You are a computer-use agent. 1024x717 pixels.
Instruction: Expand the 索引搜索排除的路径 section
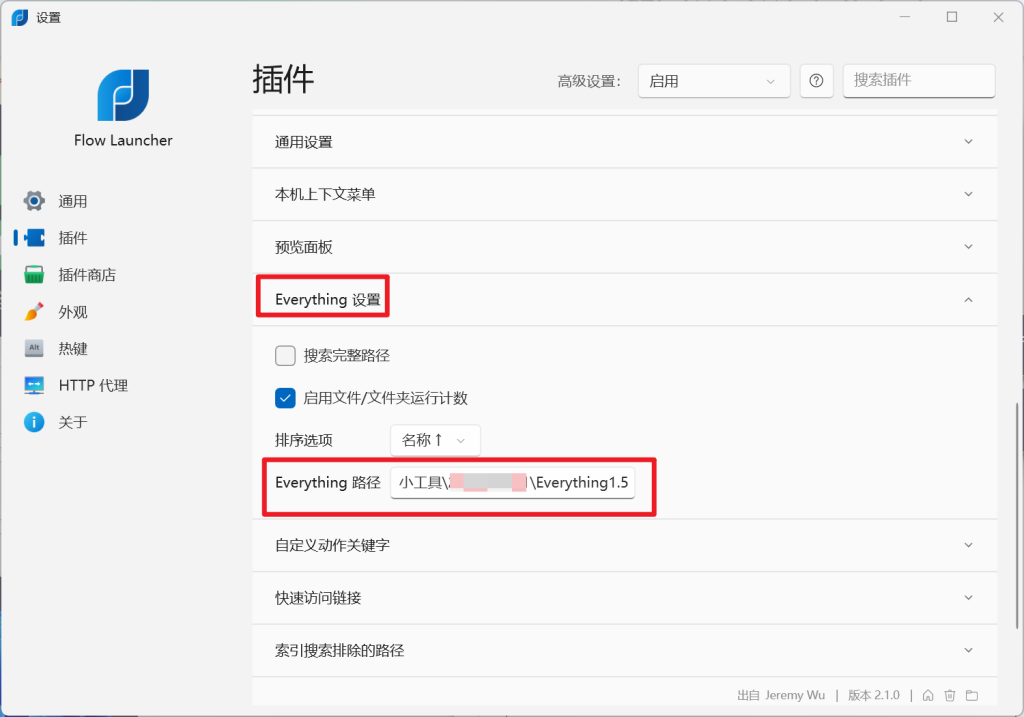click(x=624, y=650)
